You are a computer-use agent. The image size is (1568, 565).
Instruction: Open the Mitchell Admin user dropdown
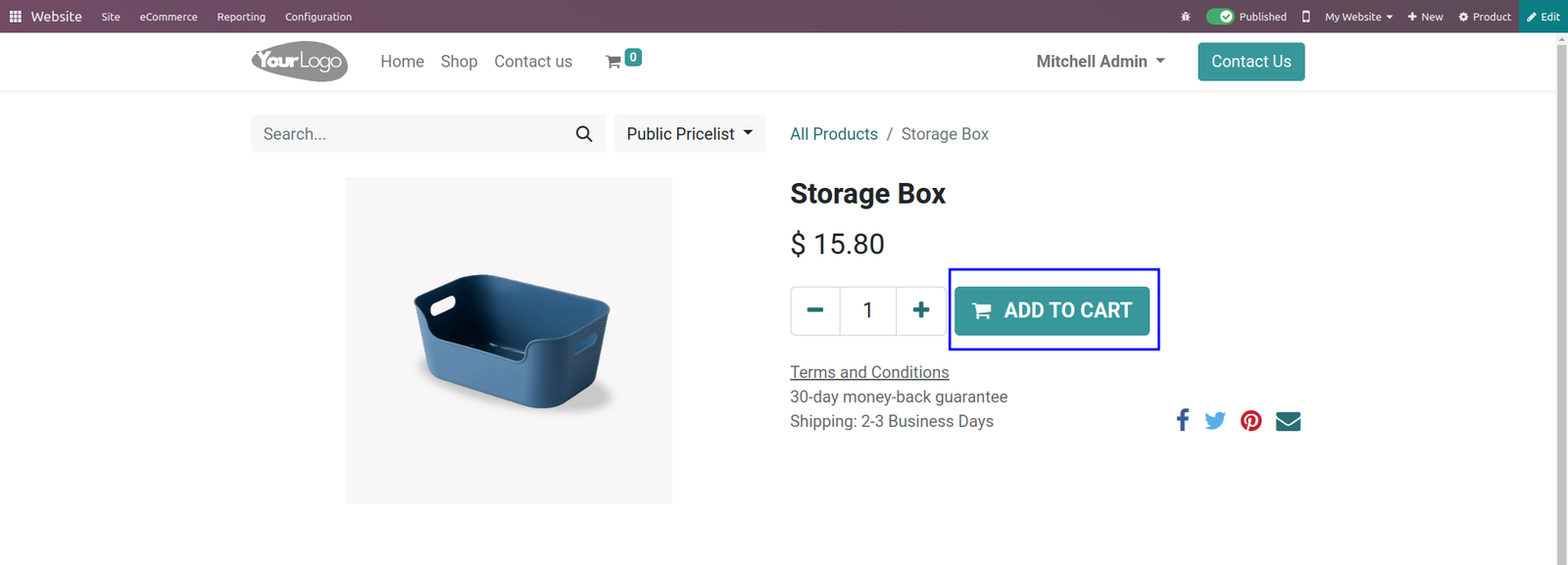point(1101,62)
